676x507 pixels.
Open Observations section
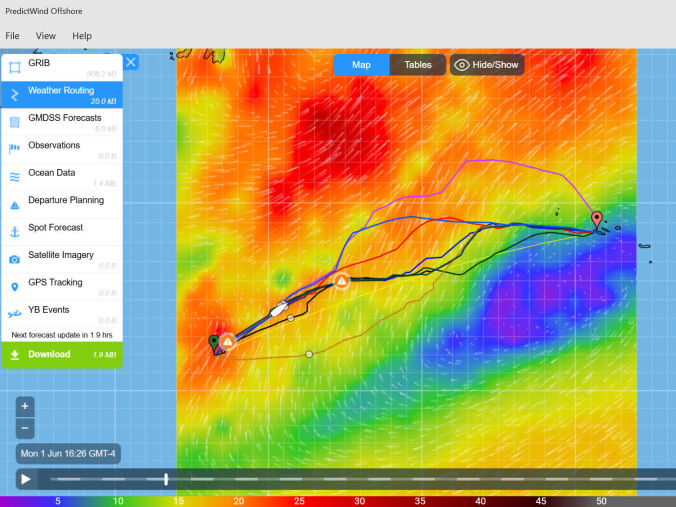pos(62,149)
